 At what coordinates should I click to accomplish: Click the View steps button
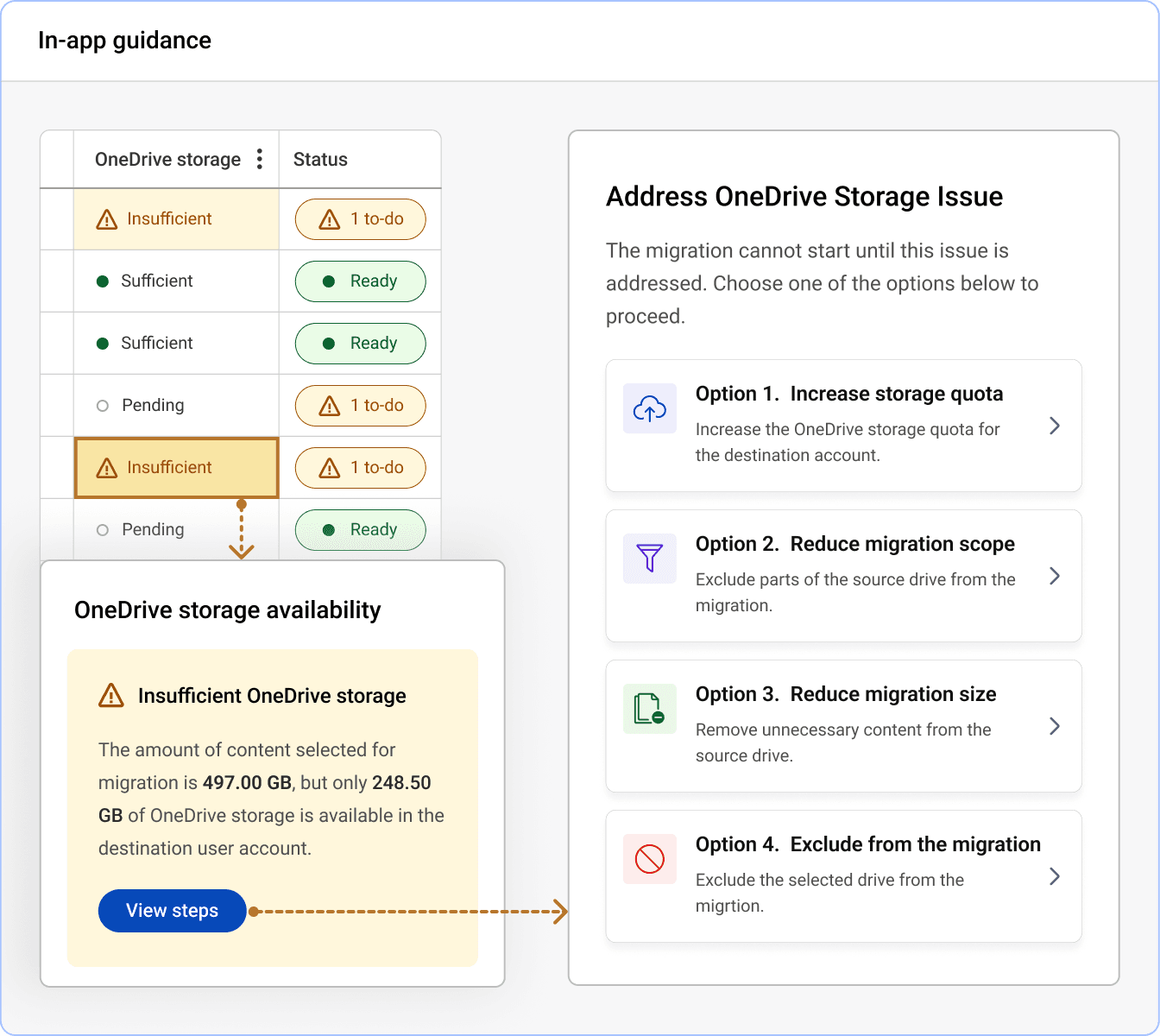(173, 911)
